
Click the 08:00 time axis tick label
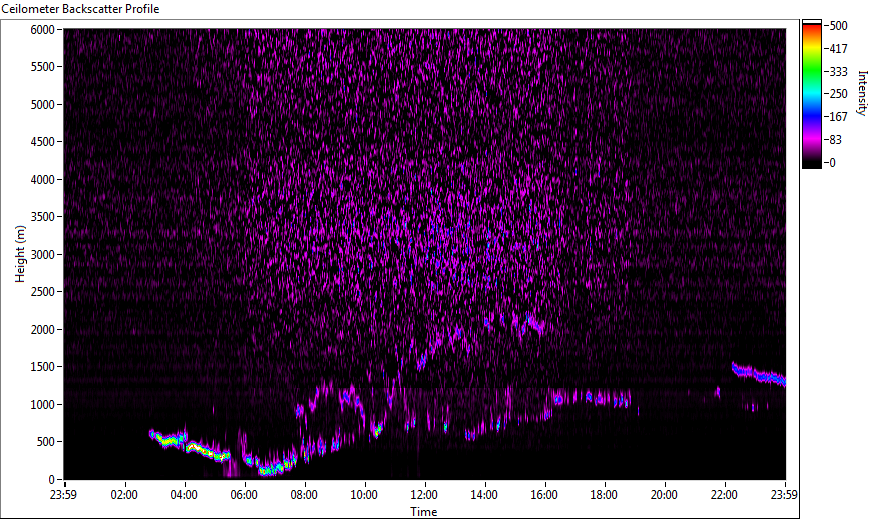[304, 495]
